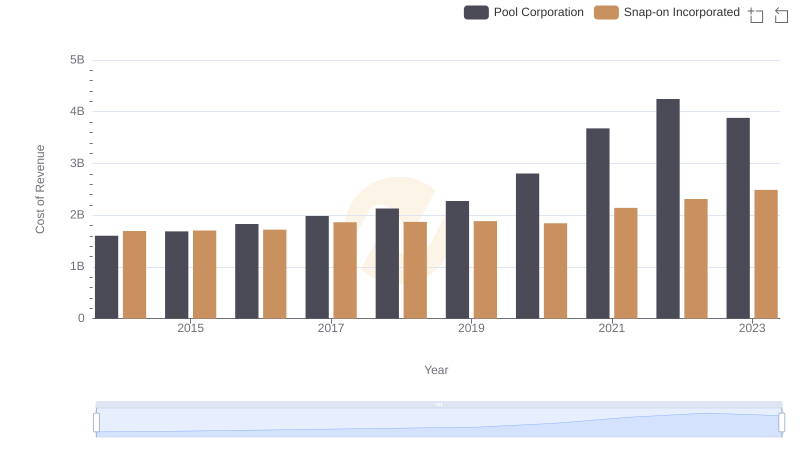Toggle Snap-on Incorporated series in legend

tap(667, 12)
